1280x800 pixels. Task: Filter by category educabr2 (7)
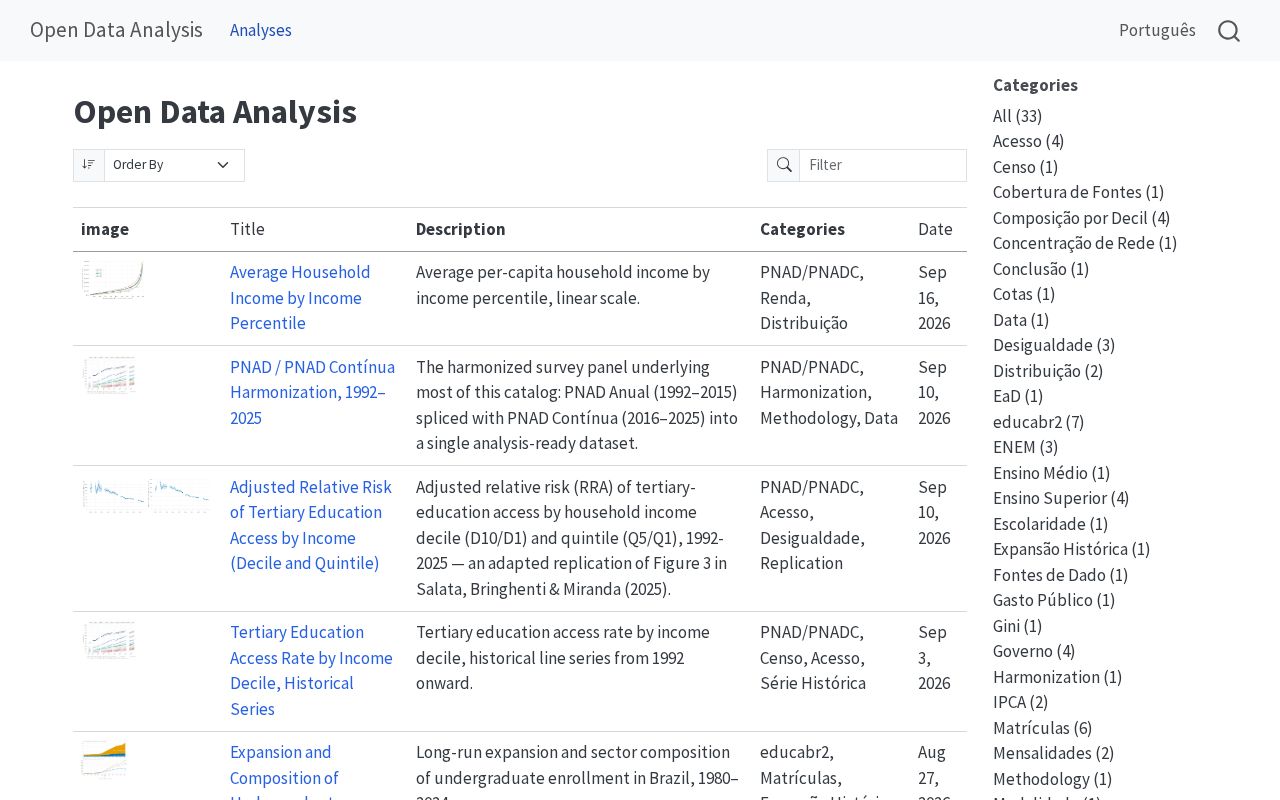tap(1038, 422)
